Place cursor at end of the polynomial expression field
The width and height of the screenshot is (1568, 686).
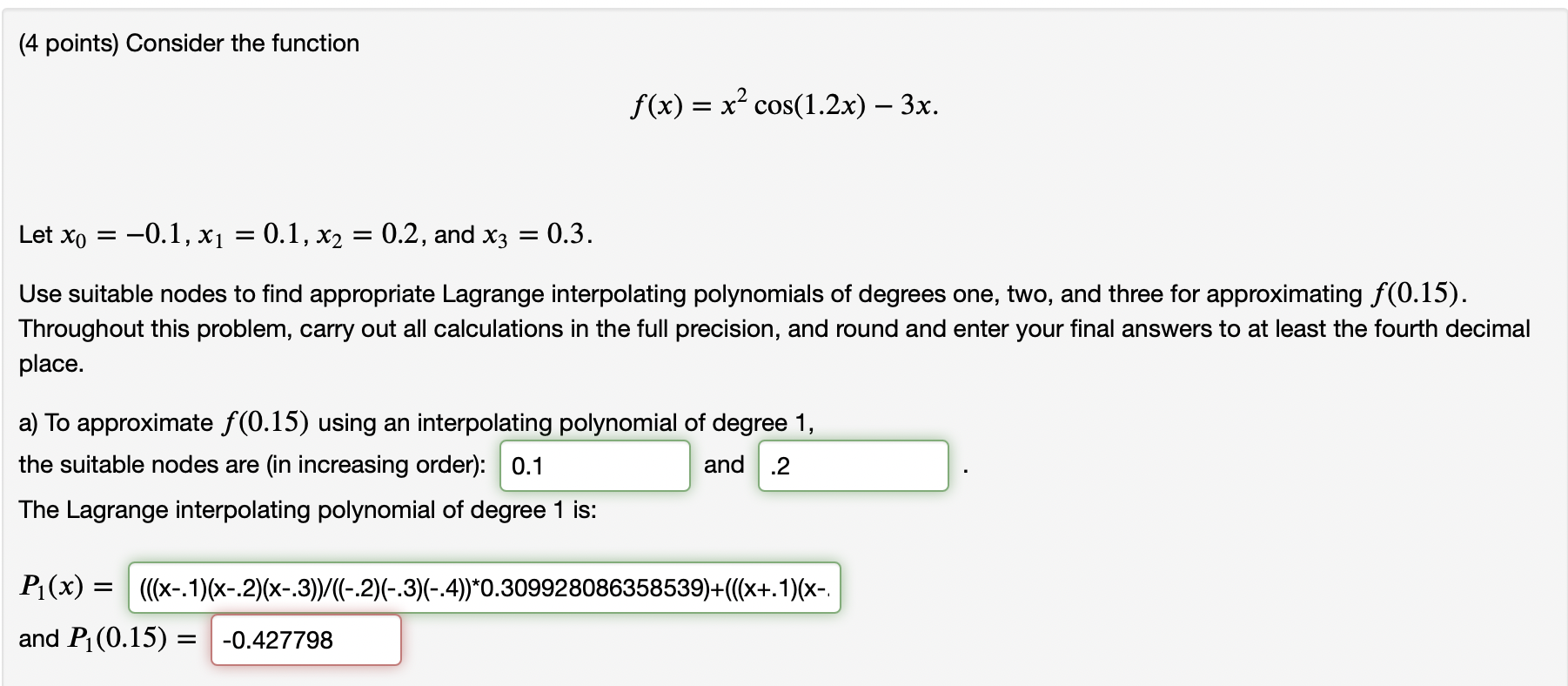pyautogui.click(x=827, y=589)
